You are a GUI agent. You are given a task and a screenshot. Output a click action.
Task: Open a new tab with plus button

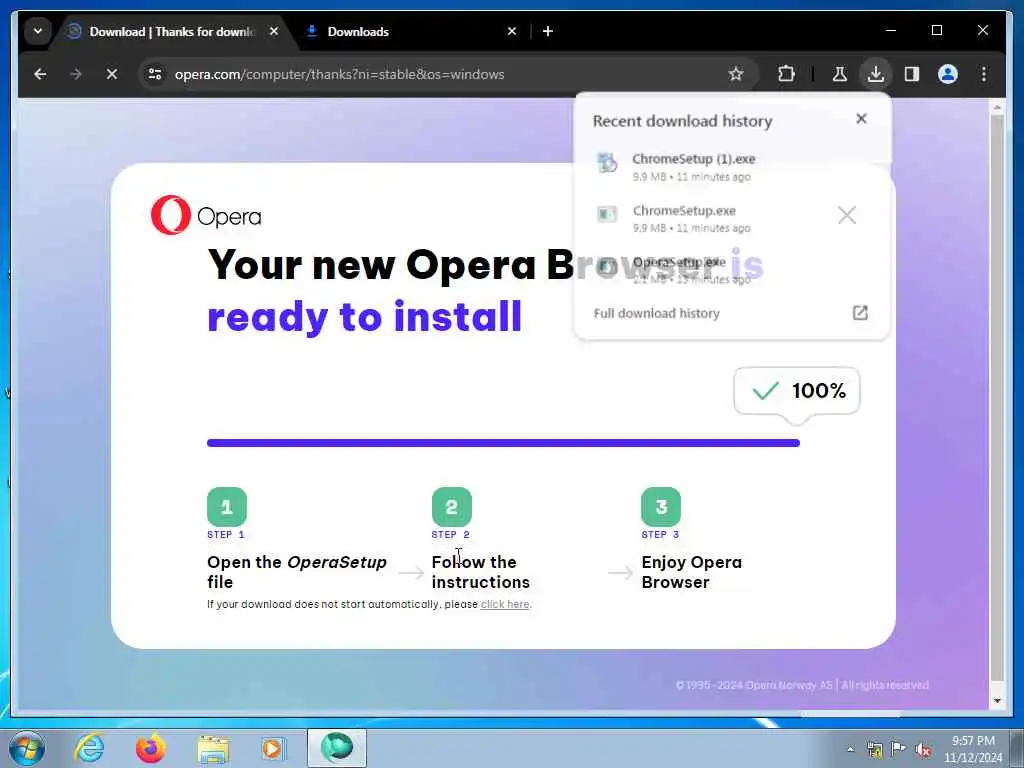coord(548,31)
